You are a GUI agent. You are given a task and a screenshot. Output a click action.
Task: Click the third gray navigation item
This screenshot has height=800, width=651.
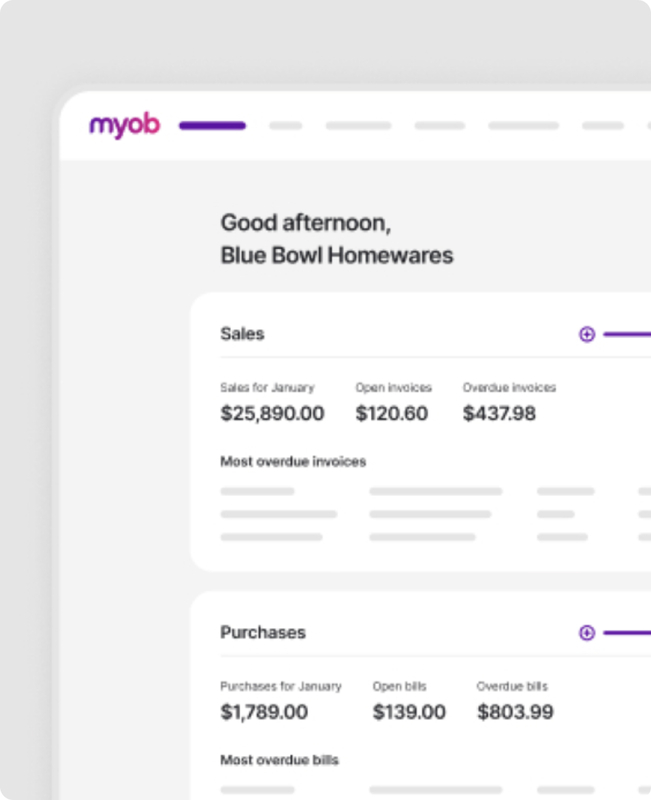point(430,125)
